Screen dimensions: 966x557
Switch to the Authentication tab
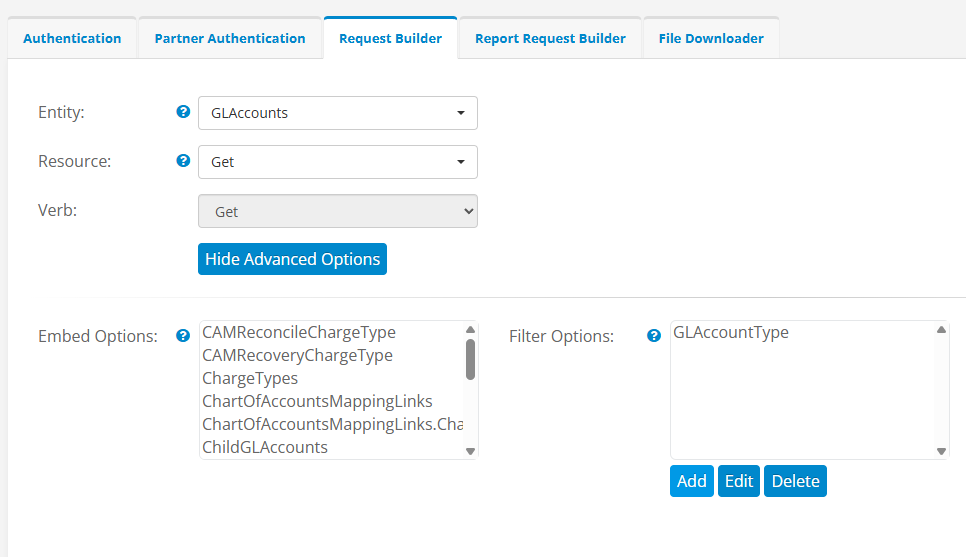72,39
